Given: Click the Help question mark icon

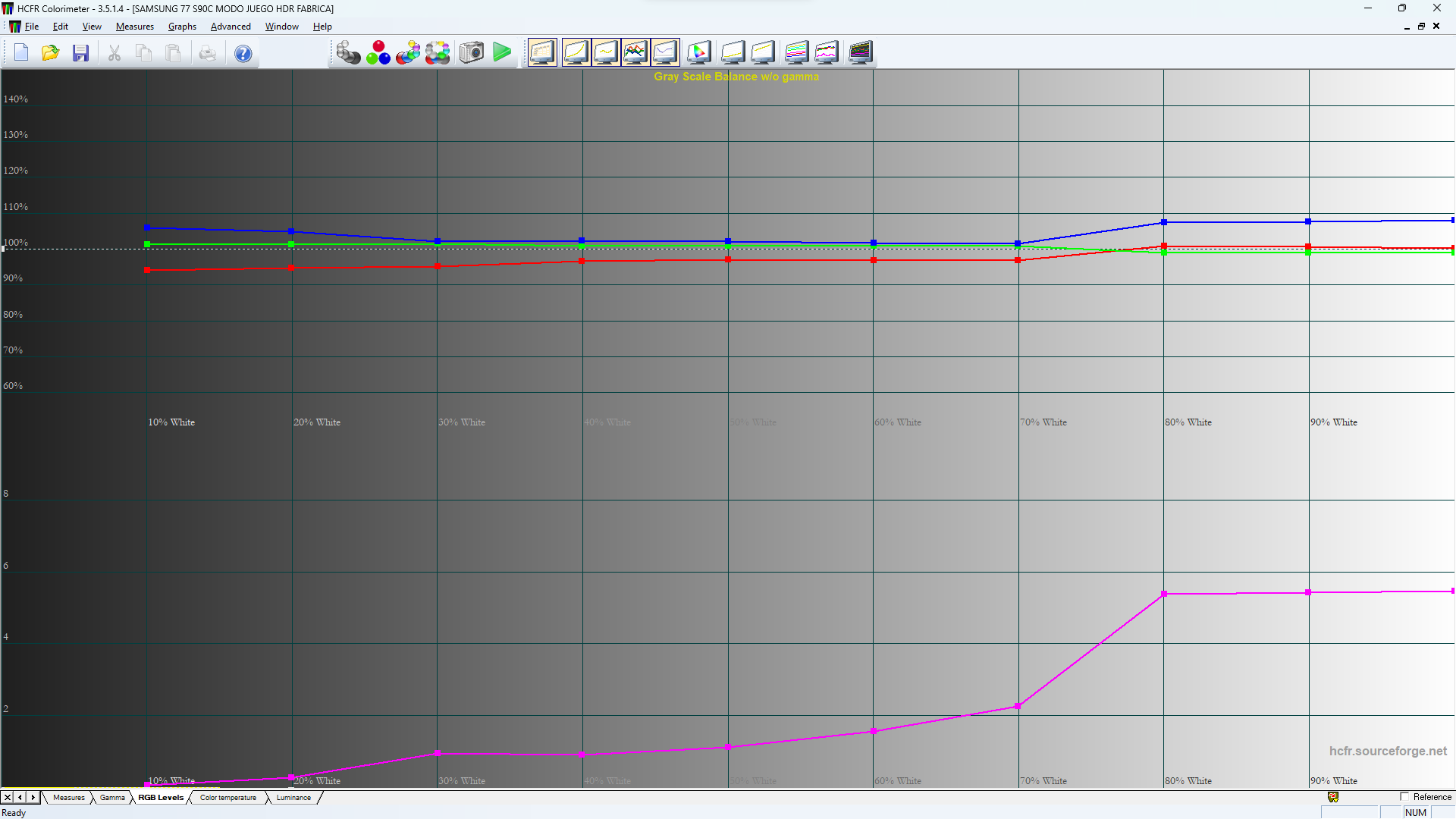Looking at the screenshot, I should (243, 53).
